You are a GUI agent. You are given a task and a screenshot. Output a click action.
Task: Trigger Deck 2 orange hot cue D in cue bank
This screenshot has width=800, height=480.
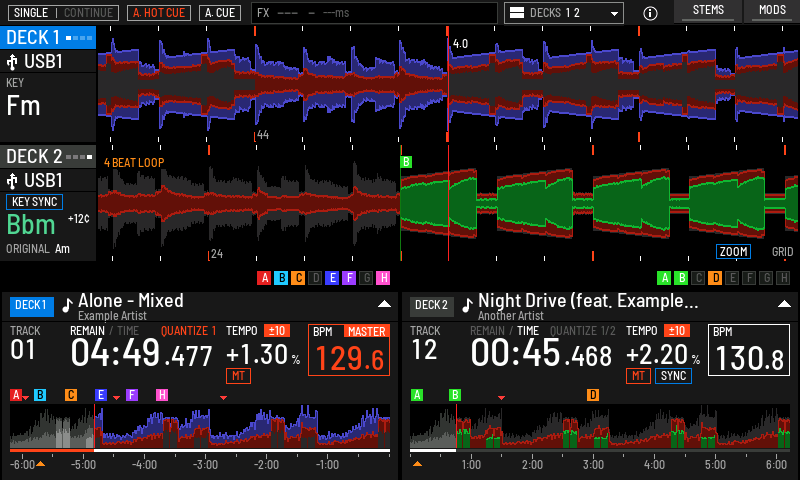[715, 278]
